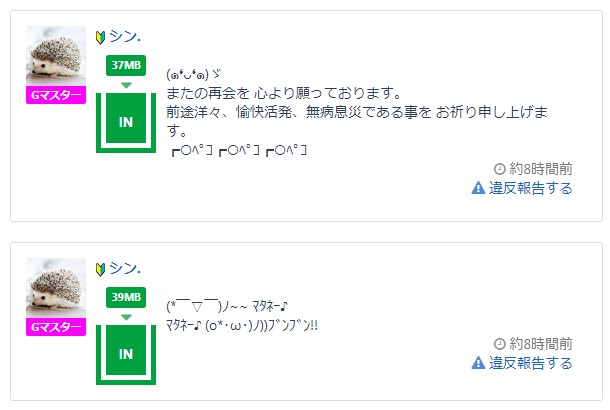
Task: Click the green down arrow below 37MB
Action: click(x=126, y=85)
